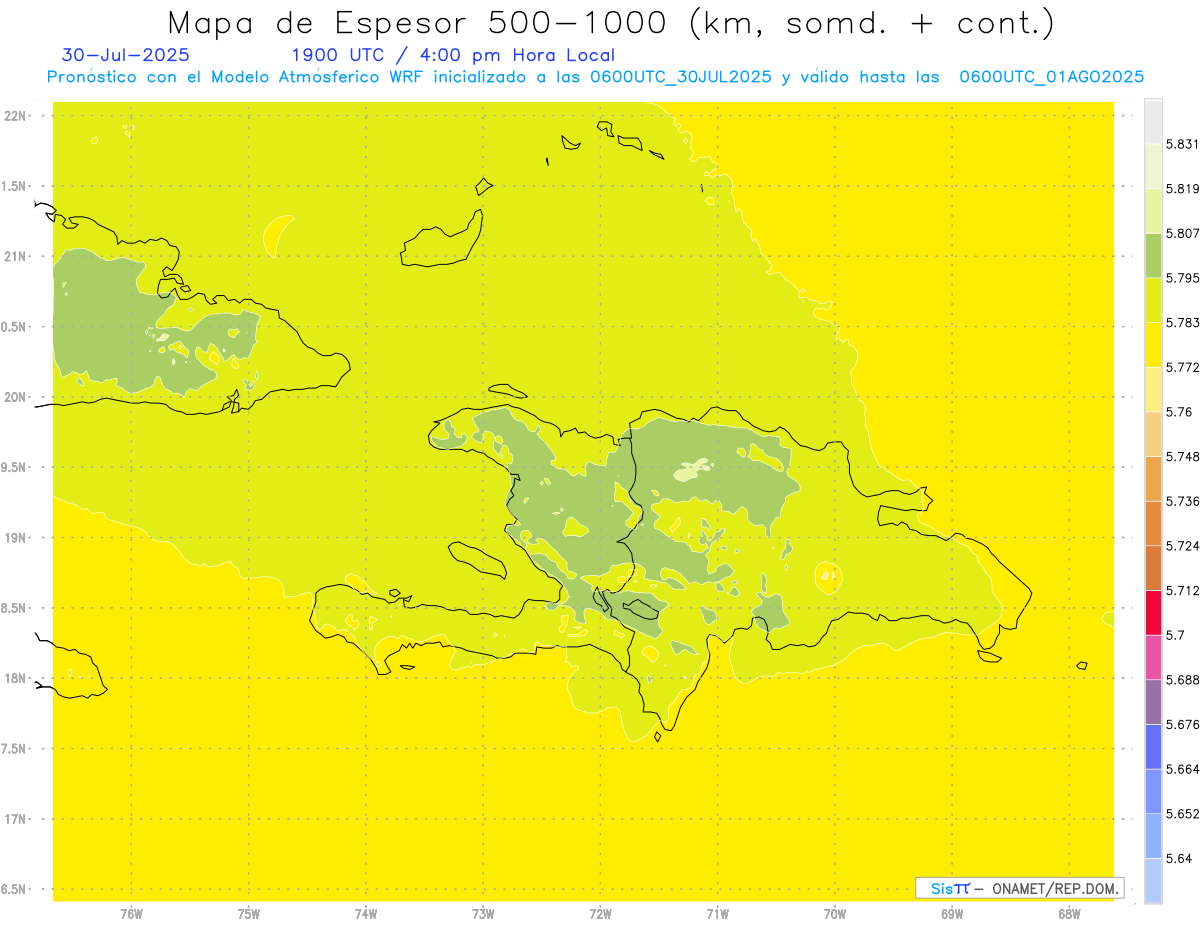Screen dimensions: 1200x927
Task: Click the 'SisTT - ONAMET/REP.DOM.' credit box
Action: 1019,888
